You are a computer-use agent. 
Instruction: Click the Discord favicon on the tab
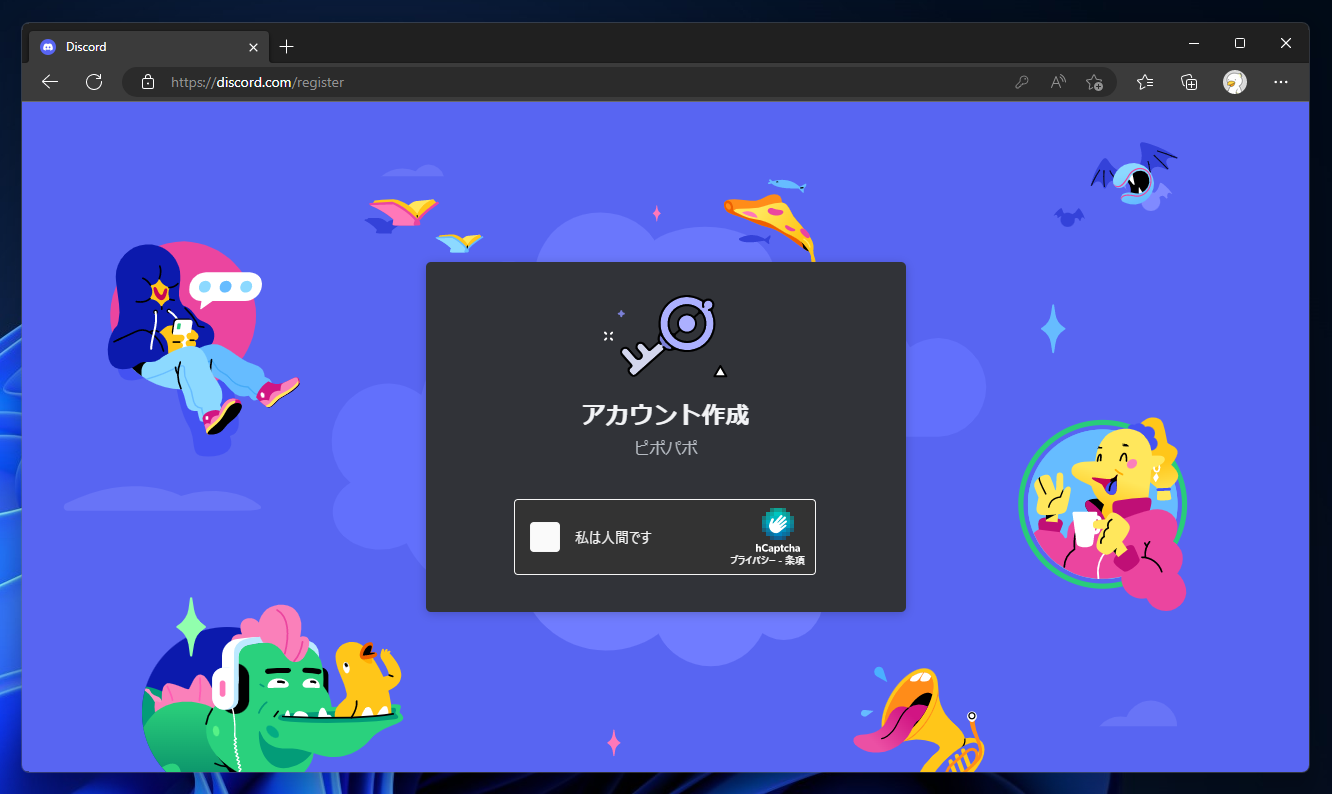(x=47, y=46)
